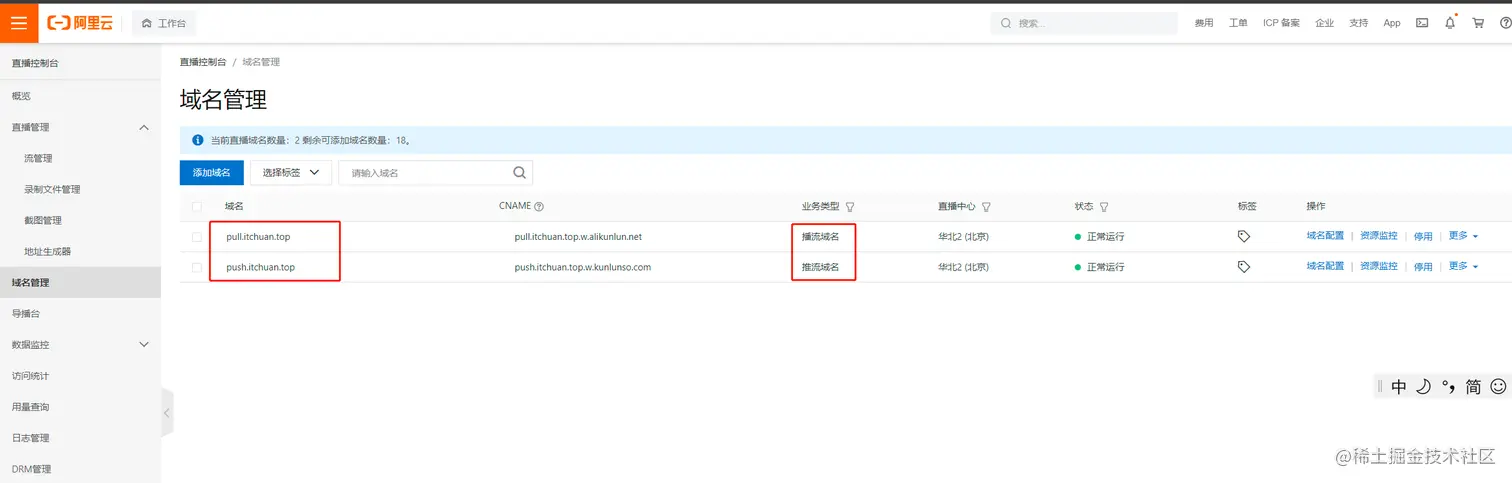Viewport: 1512px width, 483px height.
Task: Open the App menu item
Action: pos(1392,23)
